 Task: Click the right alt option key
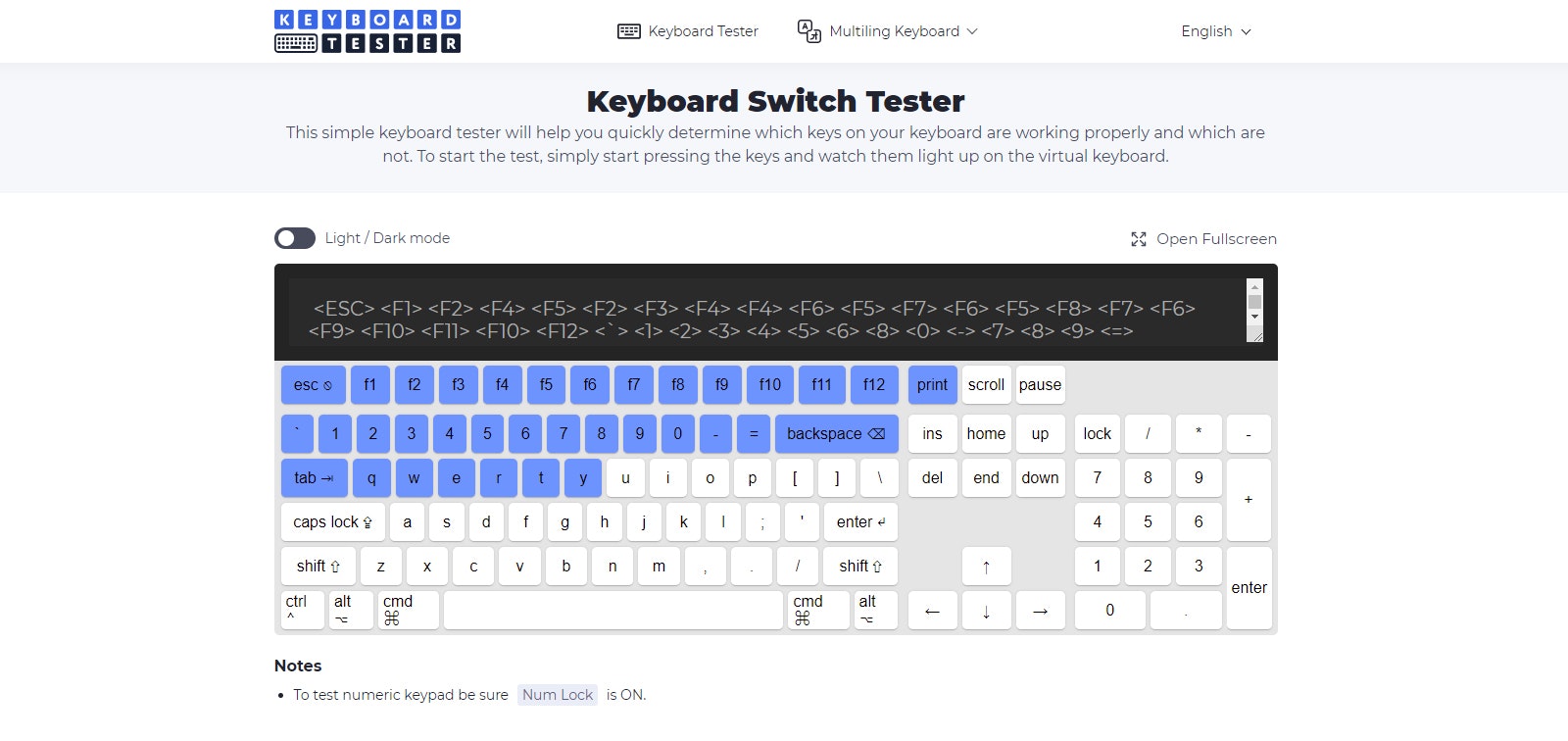(875, 610)
